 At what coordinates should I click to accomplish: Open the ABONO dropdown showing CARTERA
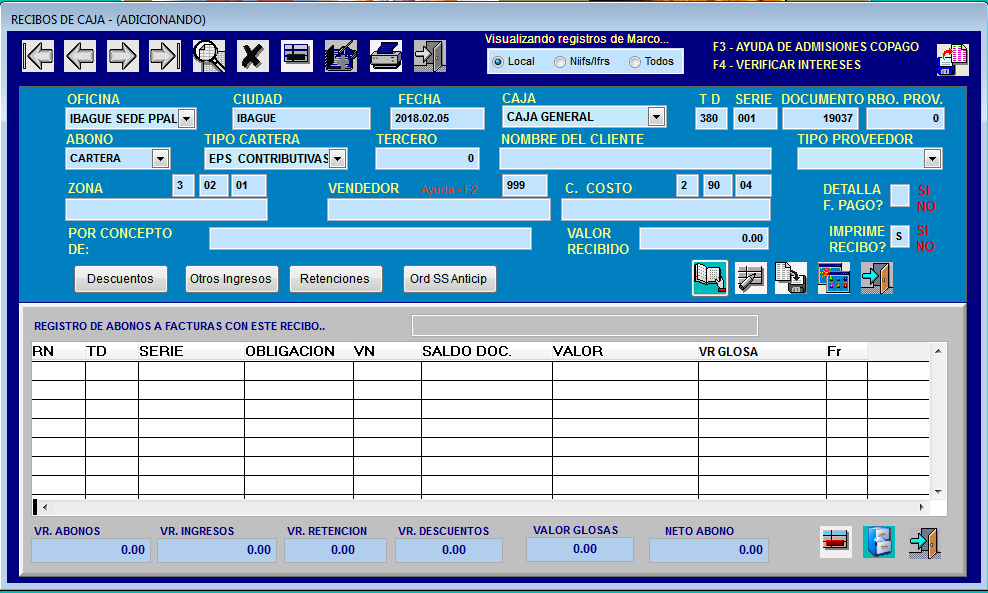pos(160,158)
